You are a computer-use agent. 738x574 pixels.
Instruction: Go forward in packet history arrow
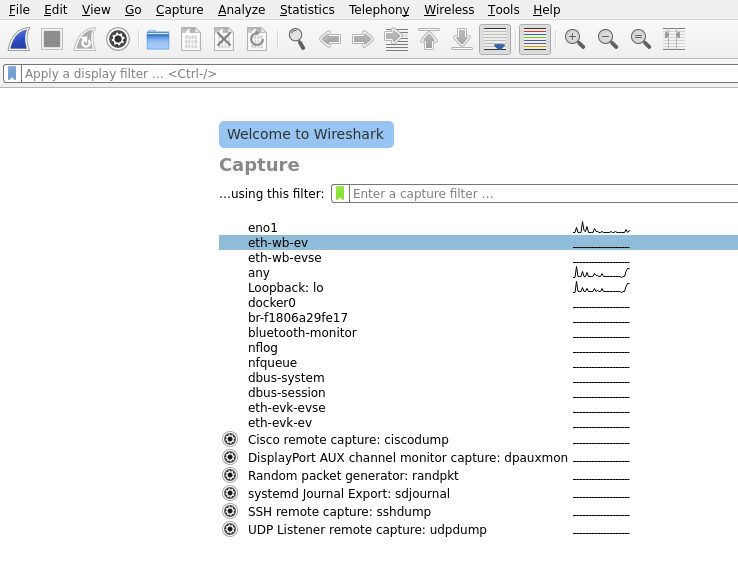click(x=363, y=39)
